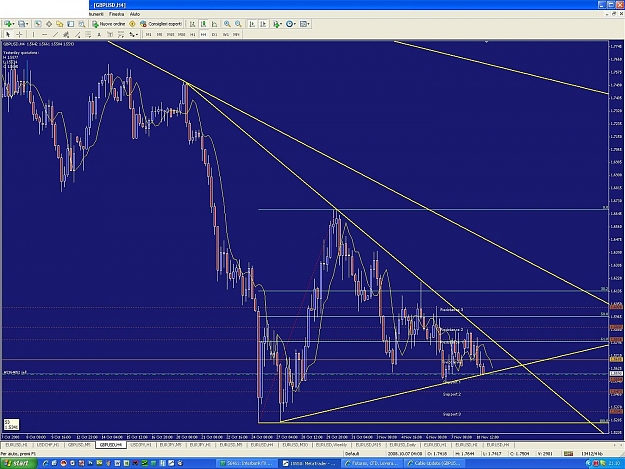
Task: Switch to Interbank FX taskbar window
Action: point(248,463)
